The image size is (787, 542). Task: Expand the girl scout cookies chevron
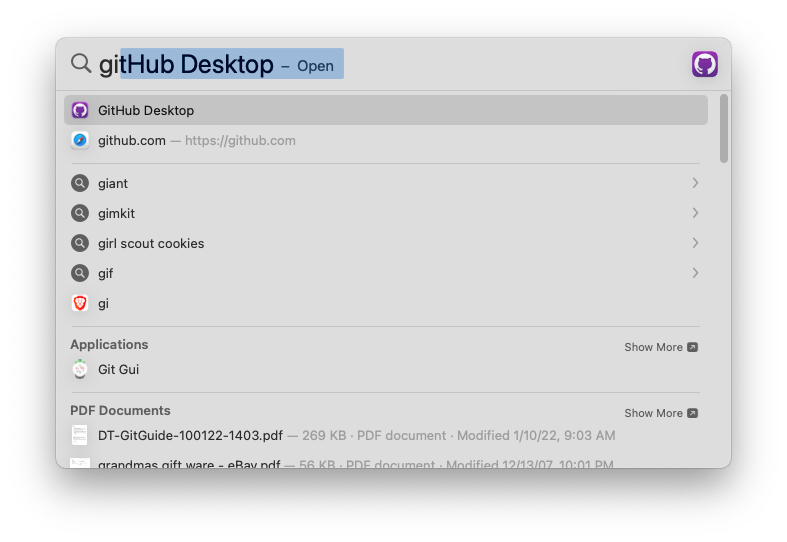[695, 243]
